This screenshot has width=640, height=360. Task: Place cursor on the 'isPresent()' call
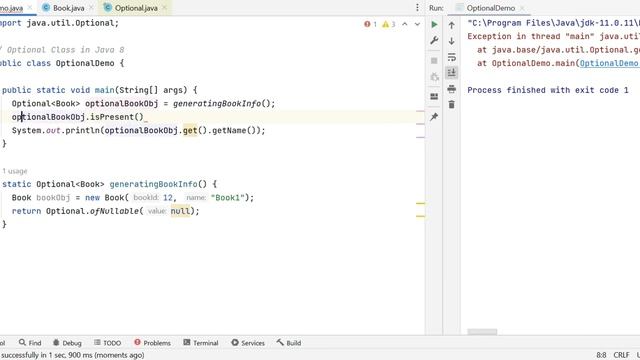117,117
